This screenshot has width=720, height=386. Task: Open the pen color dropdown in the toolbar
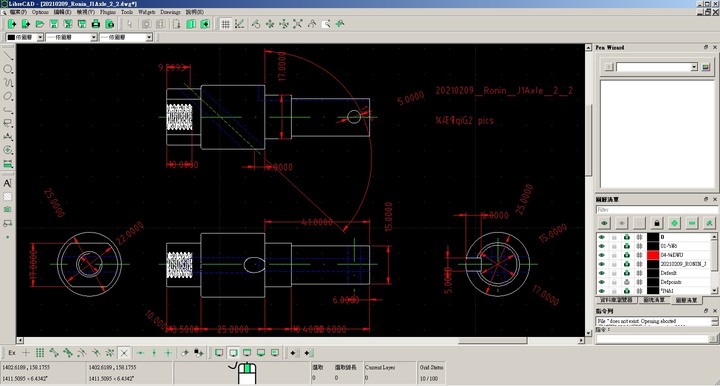click(x=25, y=37)
